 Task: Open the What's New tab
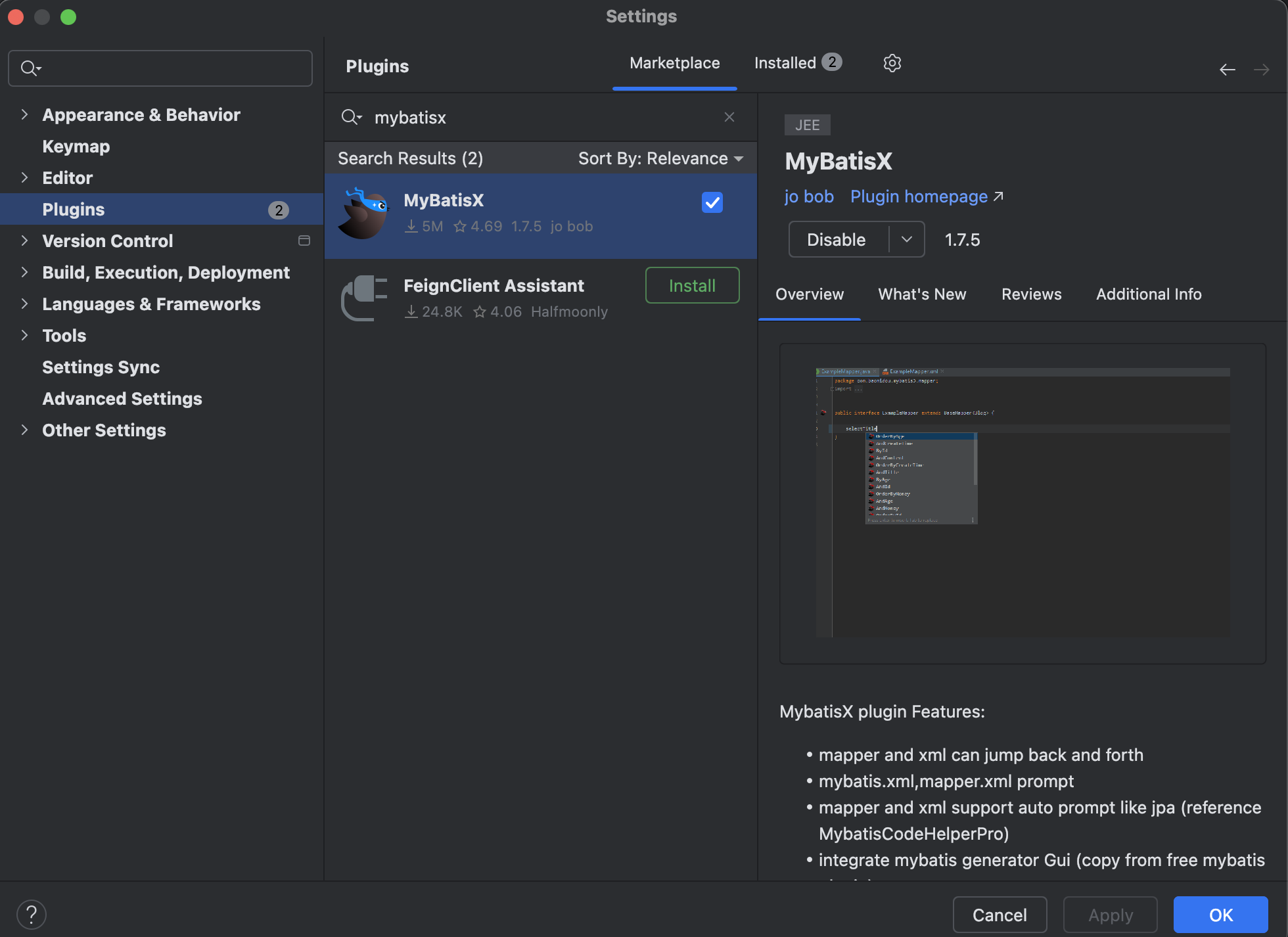[921, 294]
